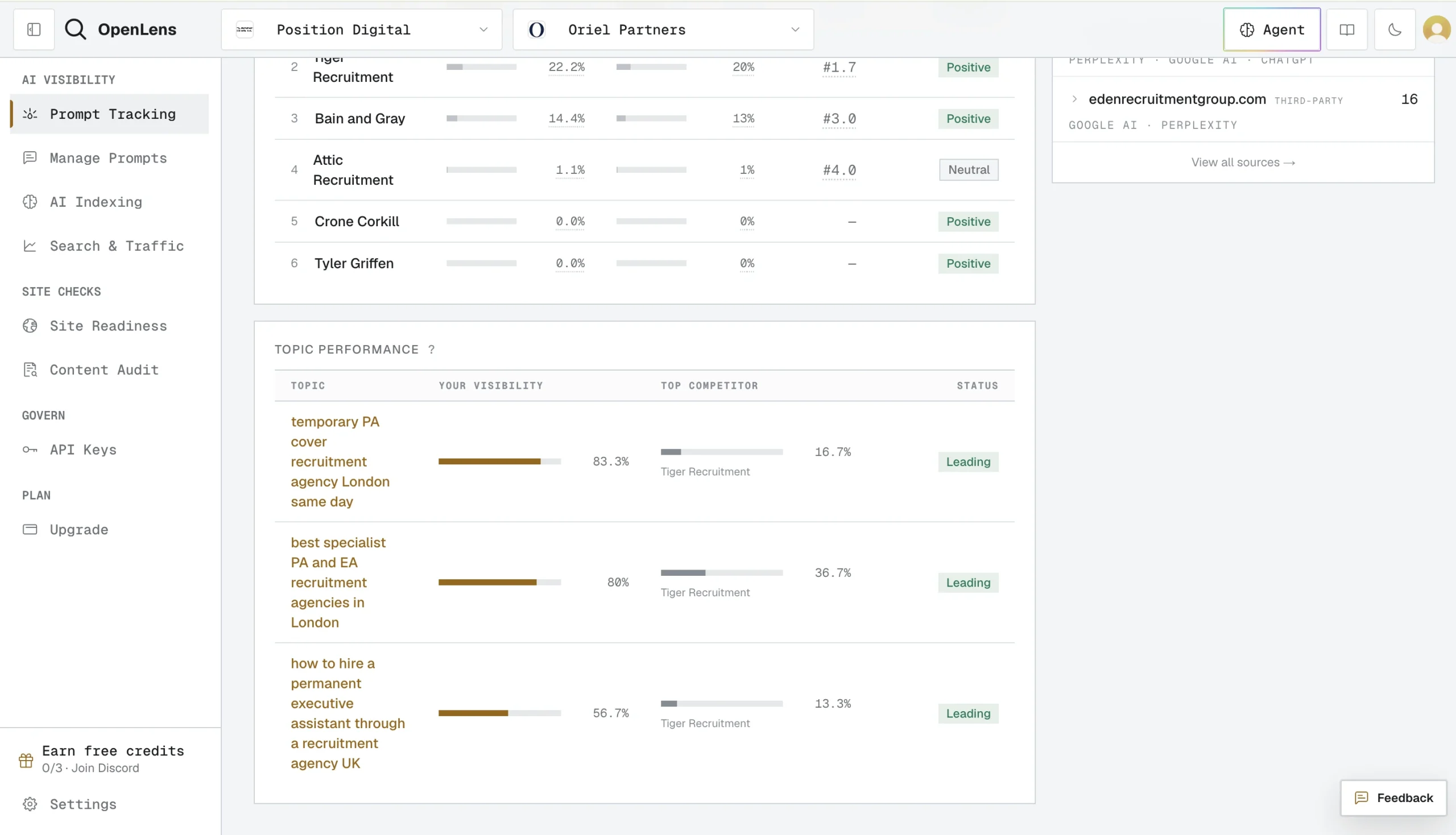Click the API Keys key icon

[x=30, y=450]
